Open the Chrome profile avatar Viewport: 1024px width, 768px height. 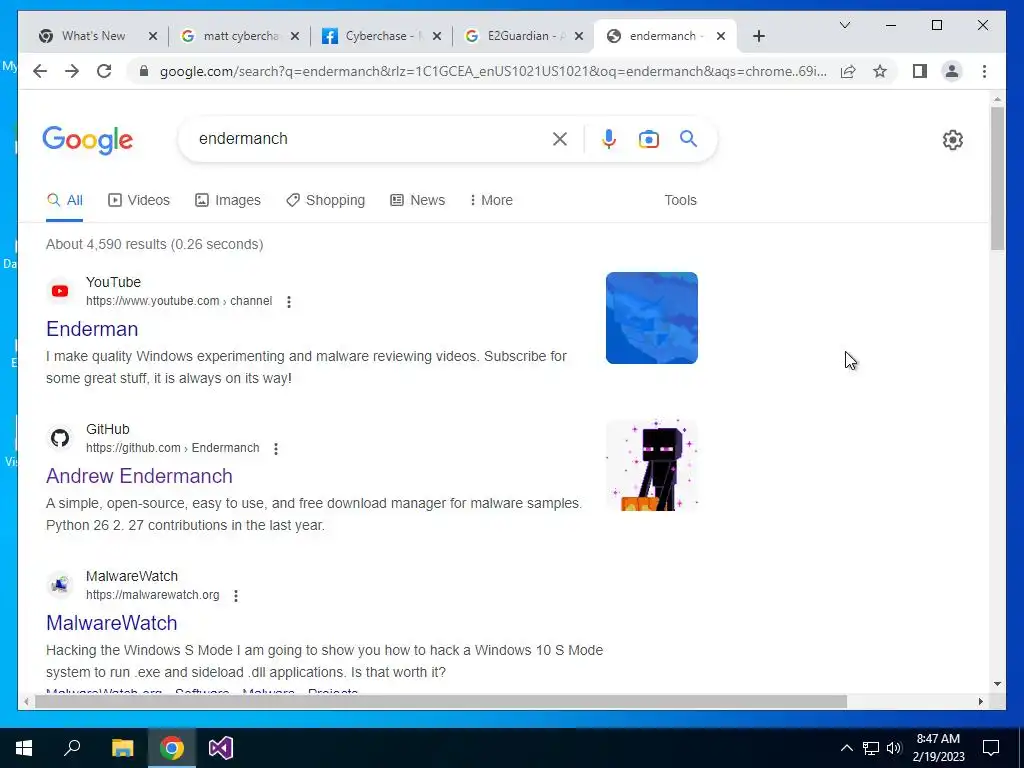click(952, 71)
